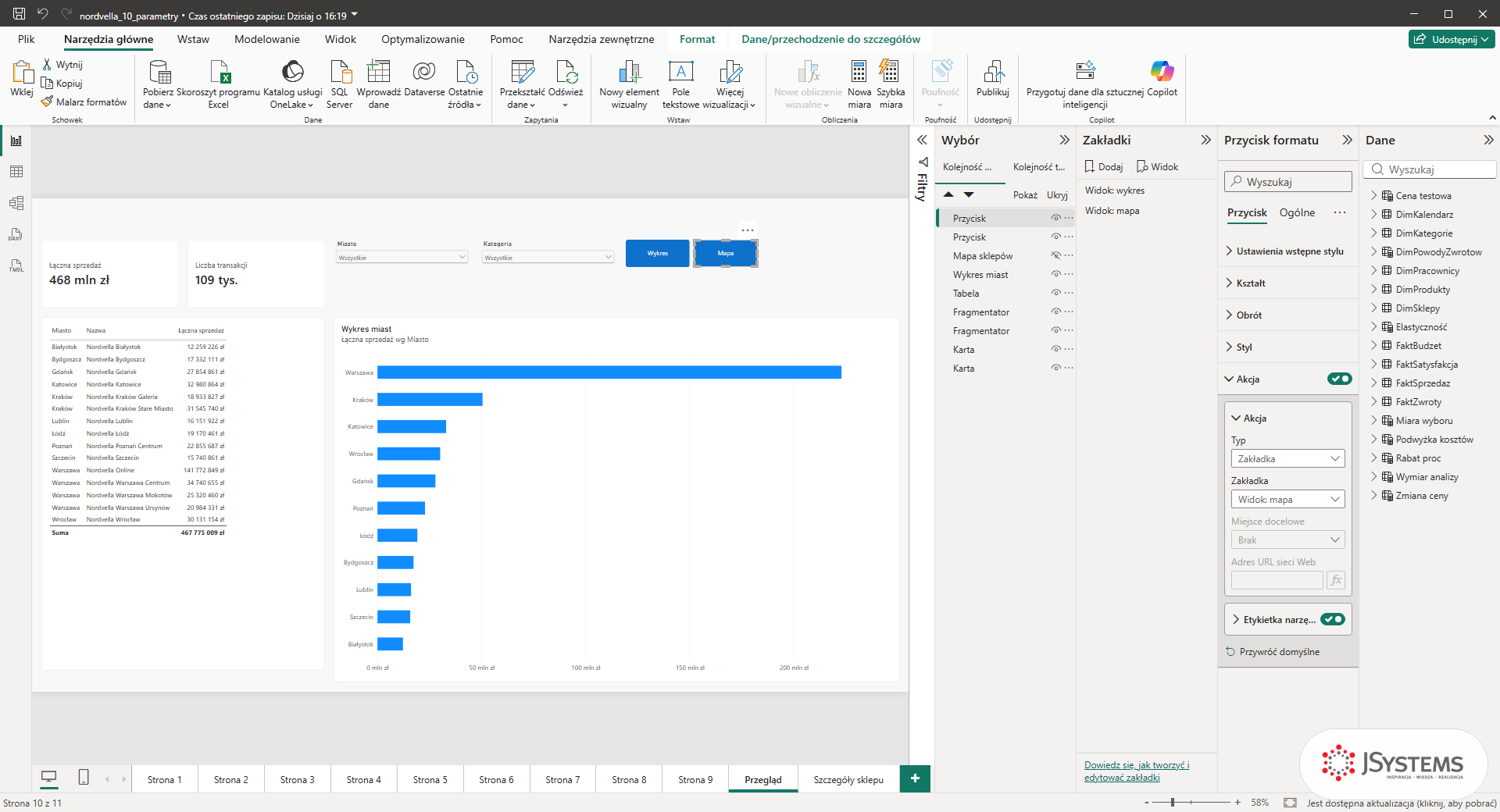Toggle the Etykietka narzędzia switch
The image size is (1500, 812).
coord(1333,619)
